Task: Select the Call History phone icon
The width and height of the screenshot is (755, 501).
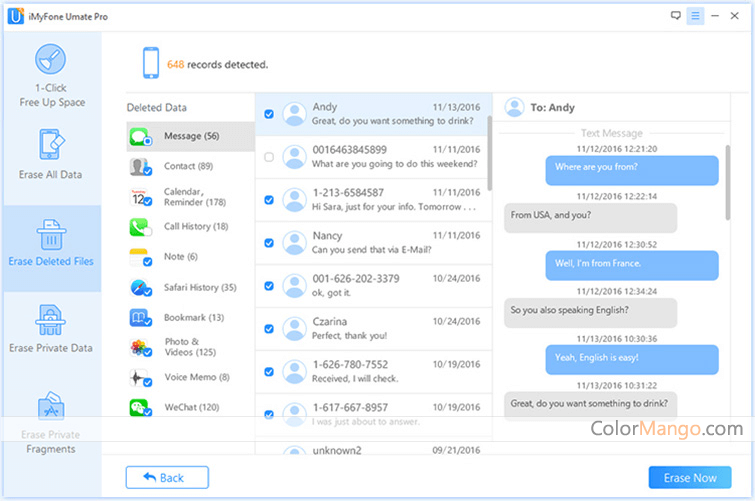Action: pyautogui.click(x=140, y=227)
